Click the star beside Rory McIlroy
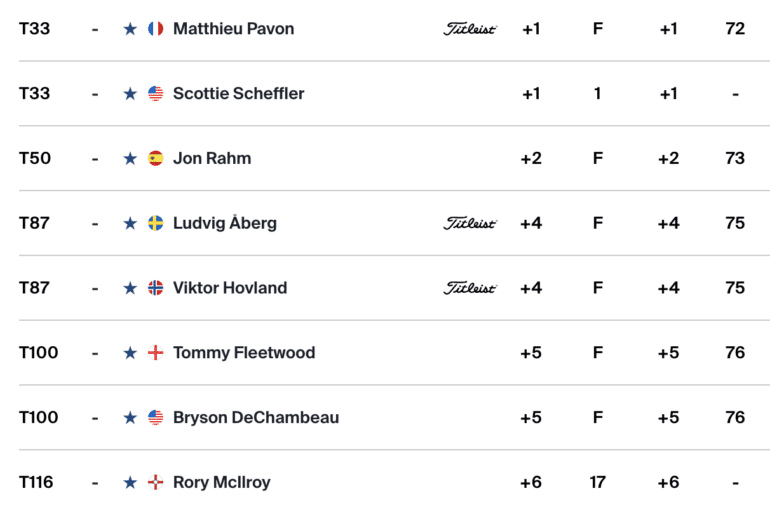Image resolution: width=770 pixels, height=512 pixels. point(130,483)
